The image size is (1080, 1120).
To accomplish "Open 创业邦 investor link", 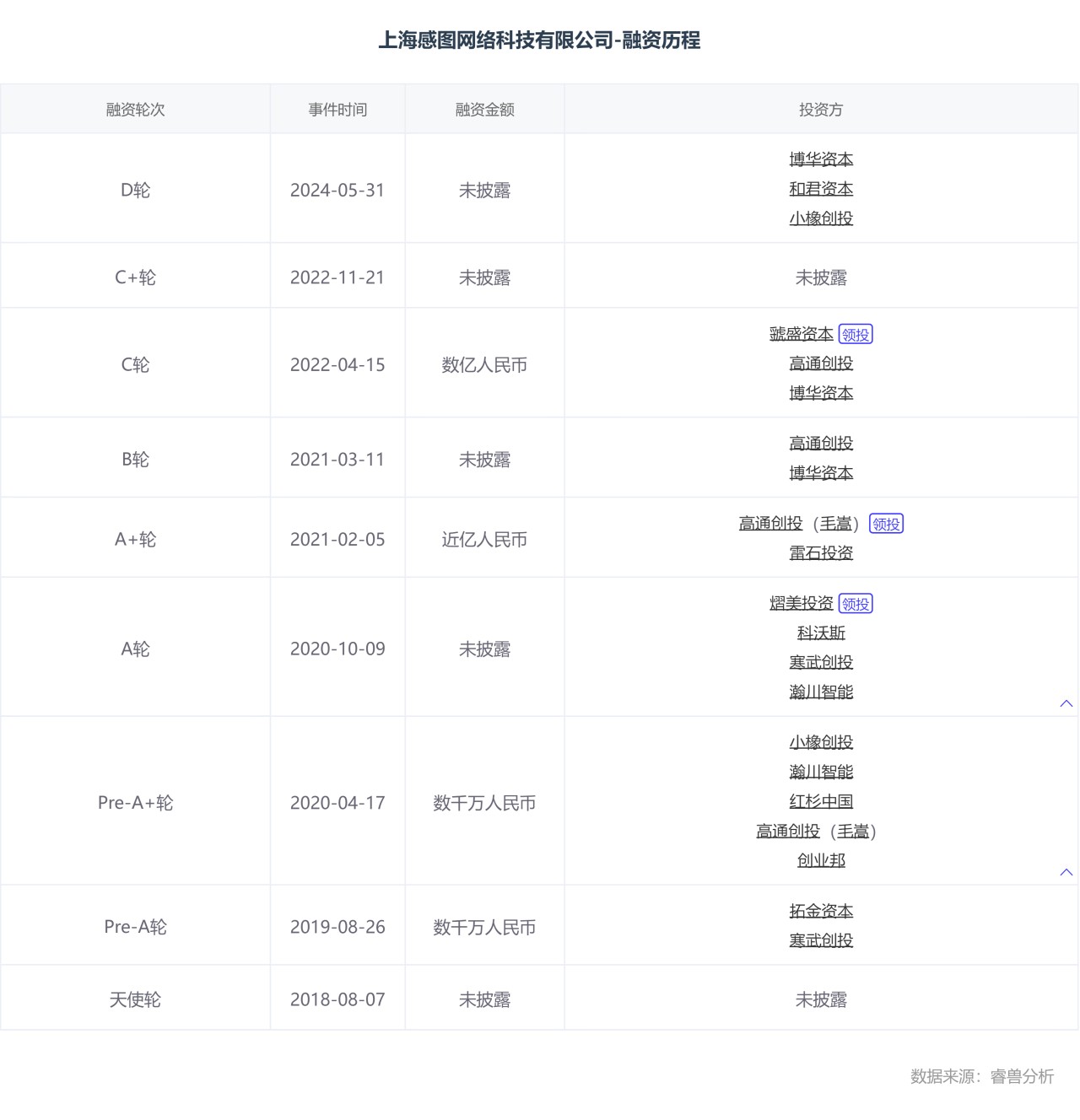I will click(821, 860).
